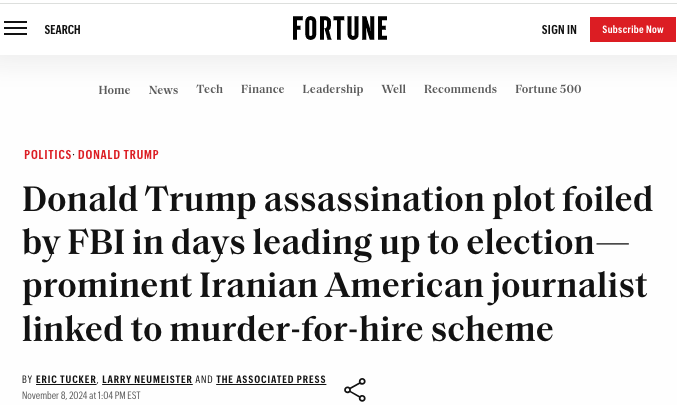This screenshot has height=405, width=677.
Task: Click the Subscribe Now button
Action: coord(633,29)
